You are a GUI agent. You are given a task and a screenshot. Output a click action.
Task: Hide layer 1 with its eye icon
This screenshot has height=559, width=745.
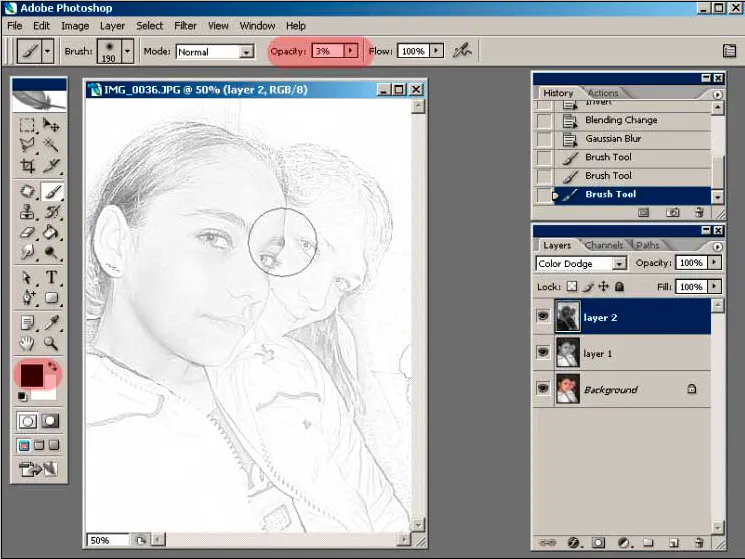(x=543, y=352)
